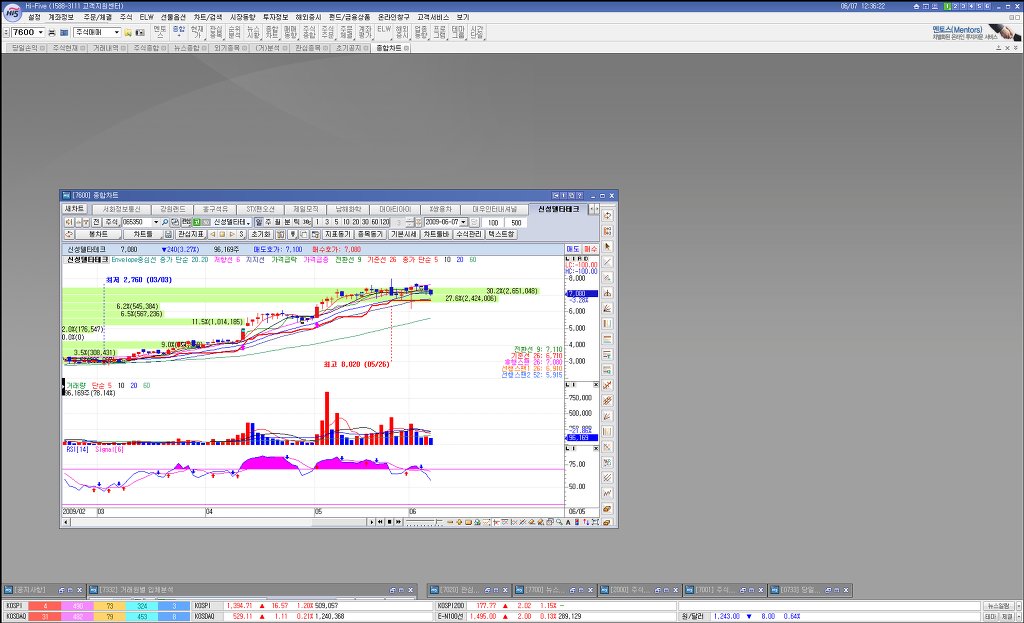The height and width of the screenshot is (623, 1024).
Task: Select the arrow pointer tool in chart sidebar
Action: point(607,246)
